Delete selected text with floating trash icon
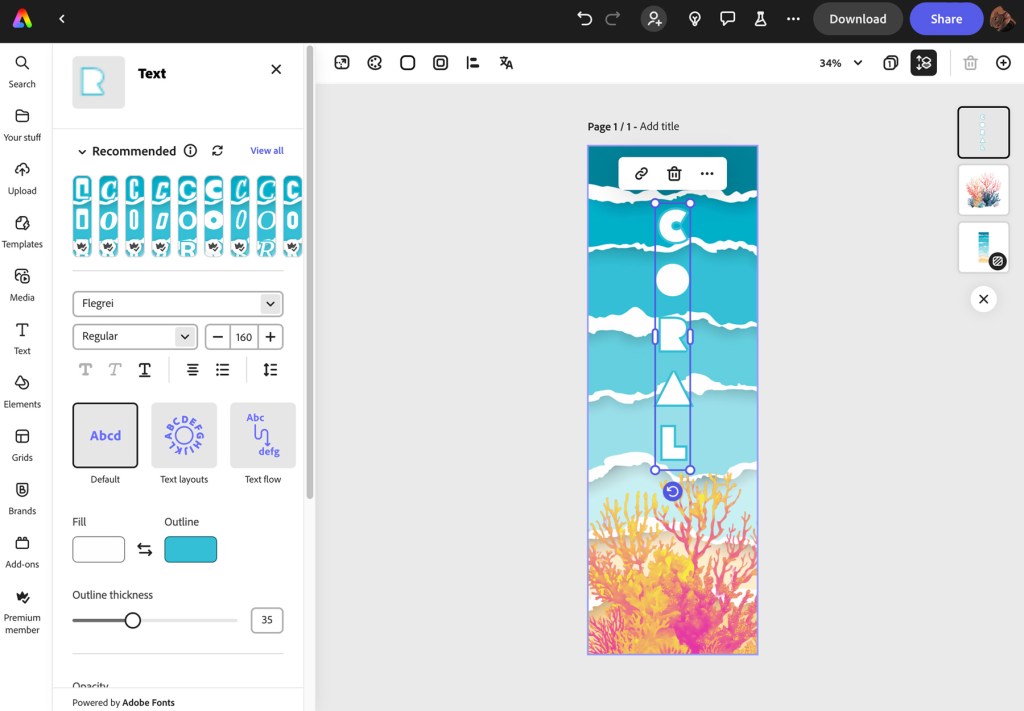The width and height of the screenshot is (1024, 711). coord(674,173)
